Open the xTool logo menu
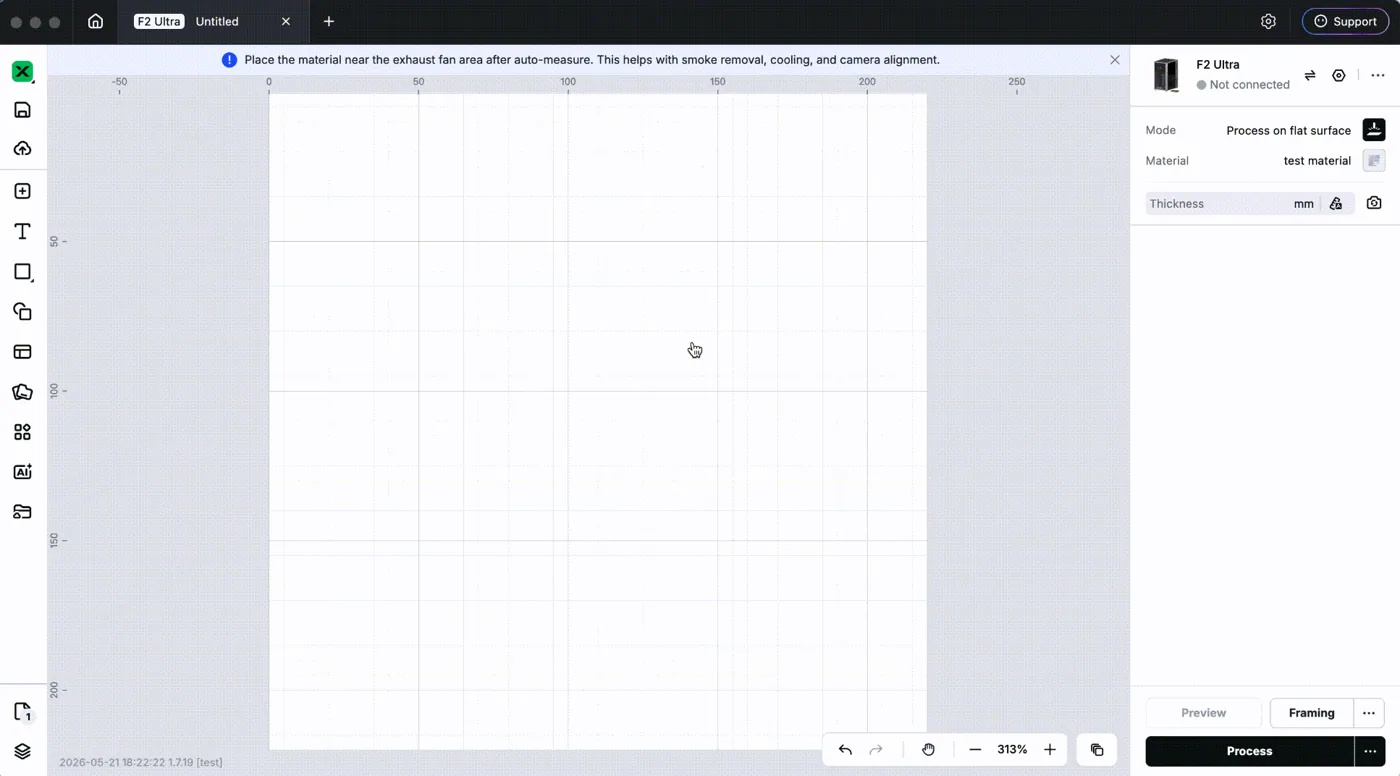The height and width of the screenshot is (776, 1400). (22, 71)
